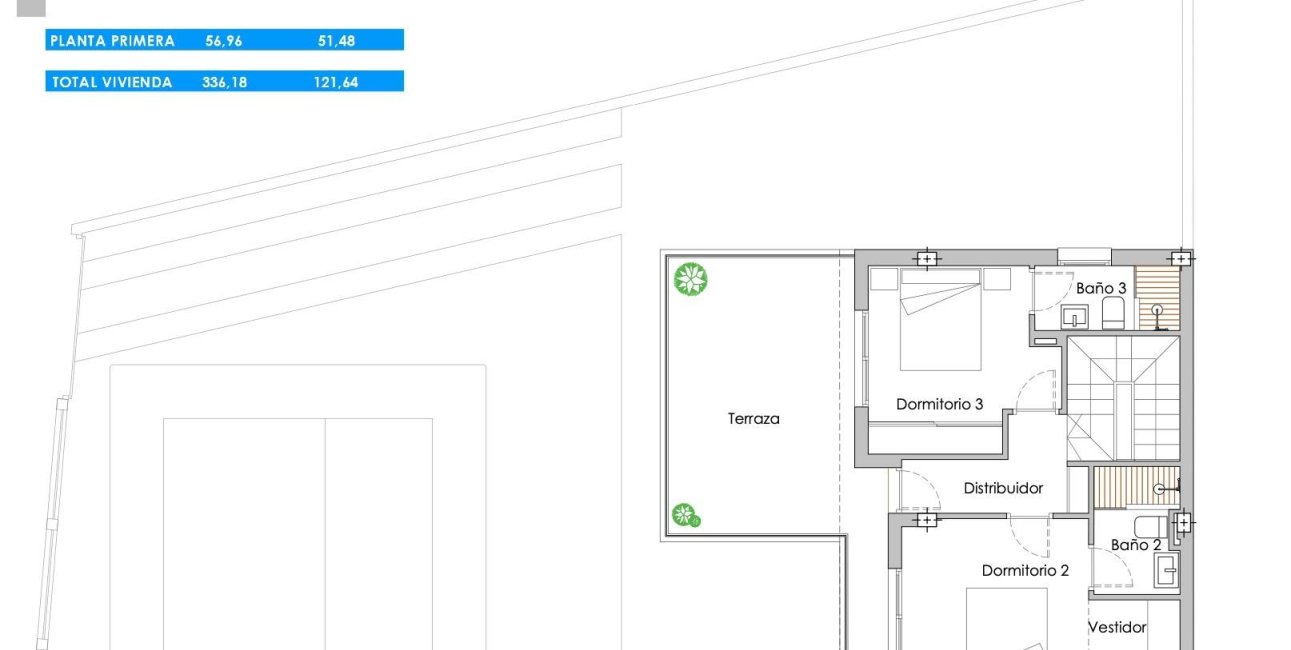The height and width of the screenshot is (650, 1291).
Task: Select the shower tray beside the Distribuidor
Action: [x=1136, y=488]
